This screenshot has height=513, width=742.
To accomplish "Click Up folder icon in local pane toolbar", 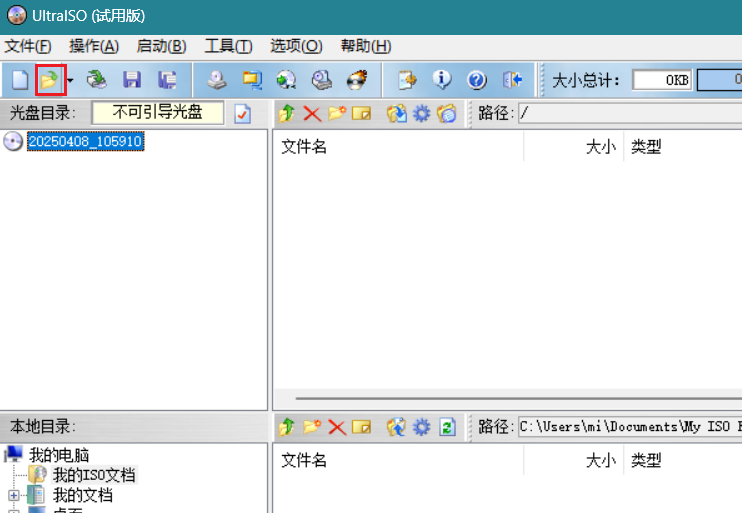I will pyautogui.click(x=287, y=427).
